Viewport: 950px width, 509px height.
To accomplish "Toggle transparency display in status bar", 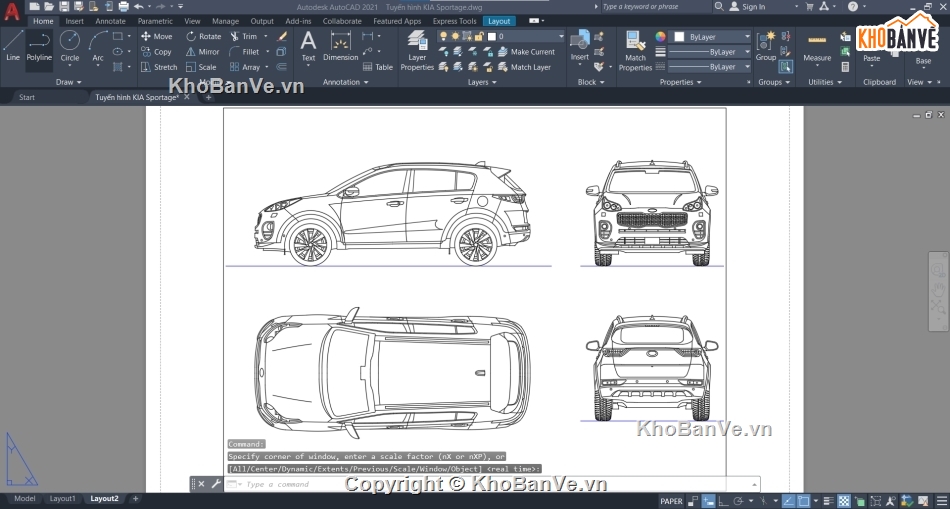I will pos(844,501).
